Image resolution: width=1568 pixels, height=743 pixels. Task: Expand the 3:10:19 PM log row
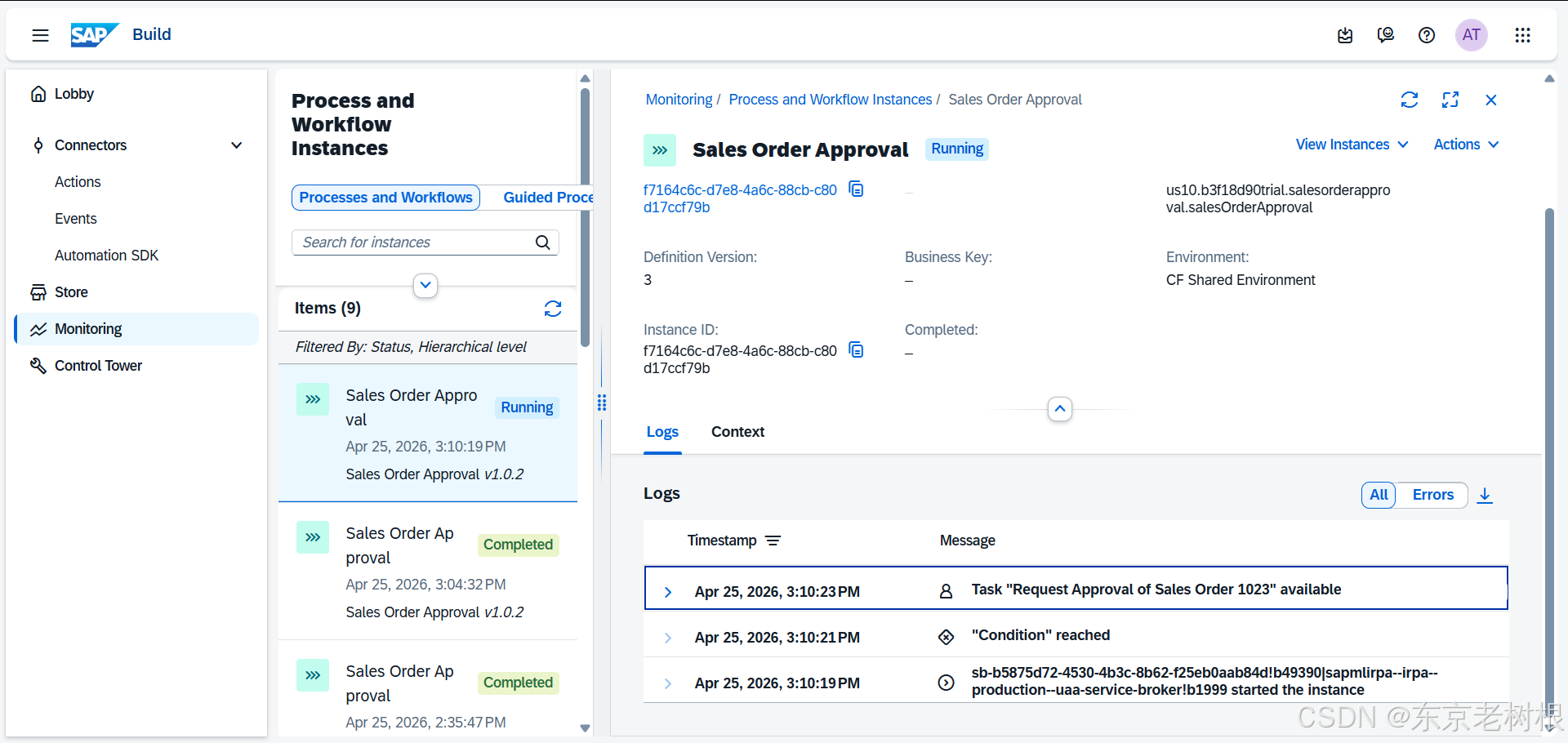click(668, 683)
